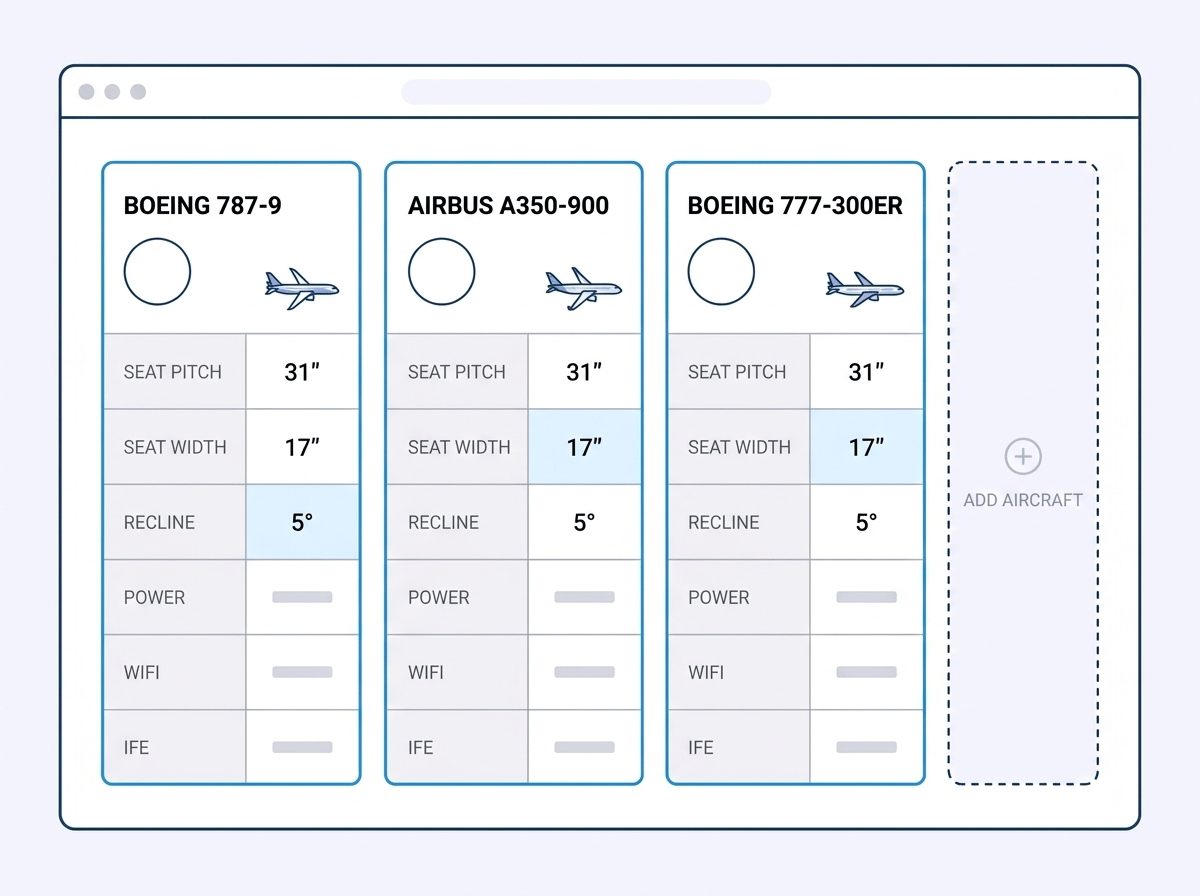The image size is (1200, 896).
Task: Click the middle window control dot
Action: (112, 92)
